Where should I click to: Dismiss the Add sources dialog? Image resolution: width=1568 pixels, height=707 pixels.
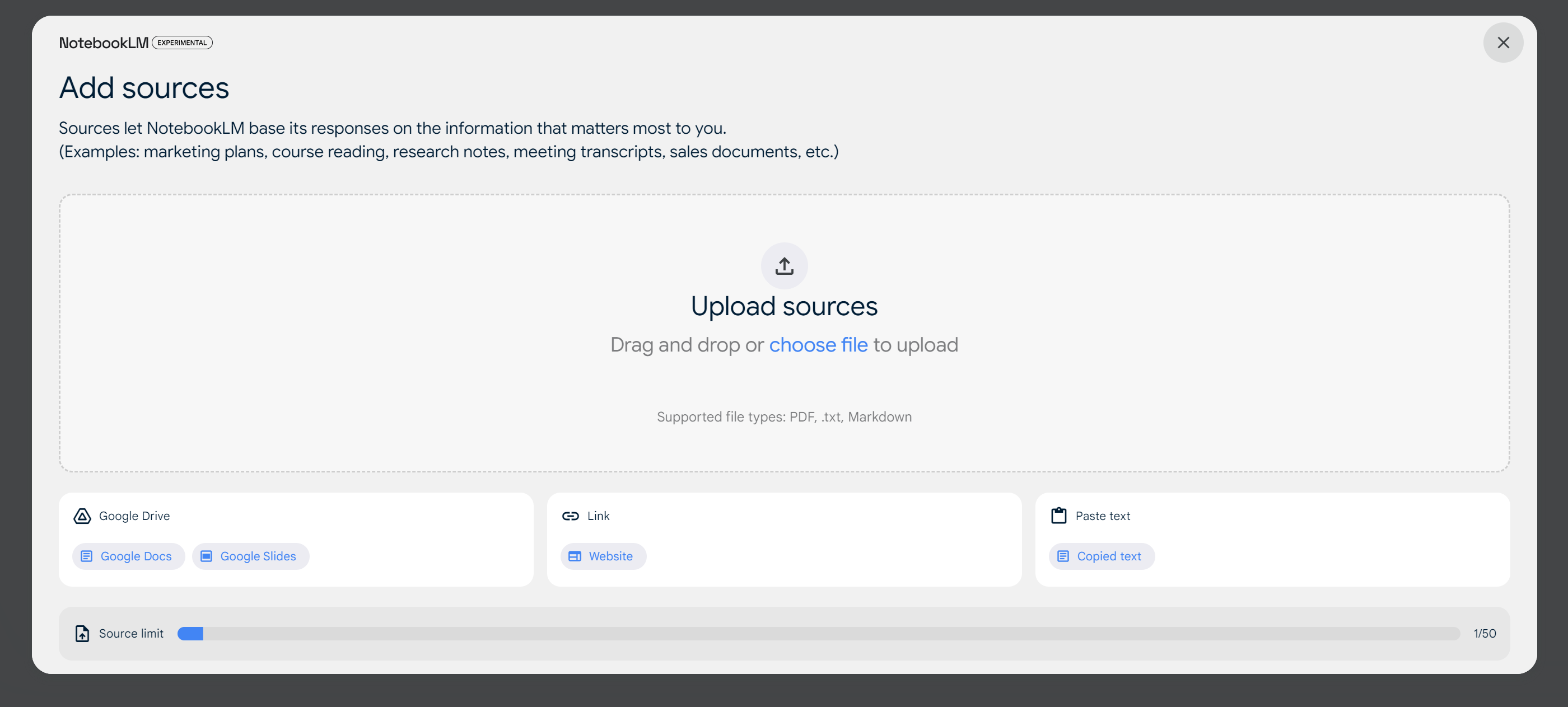[1504, 43]
